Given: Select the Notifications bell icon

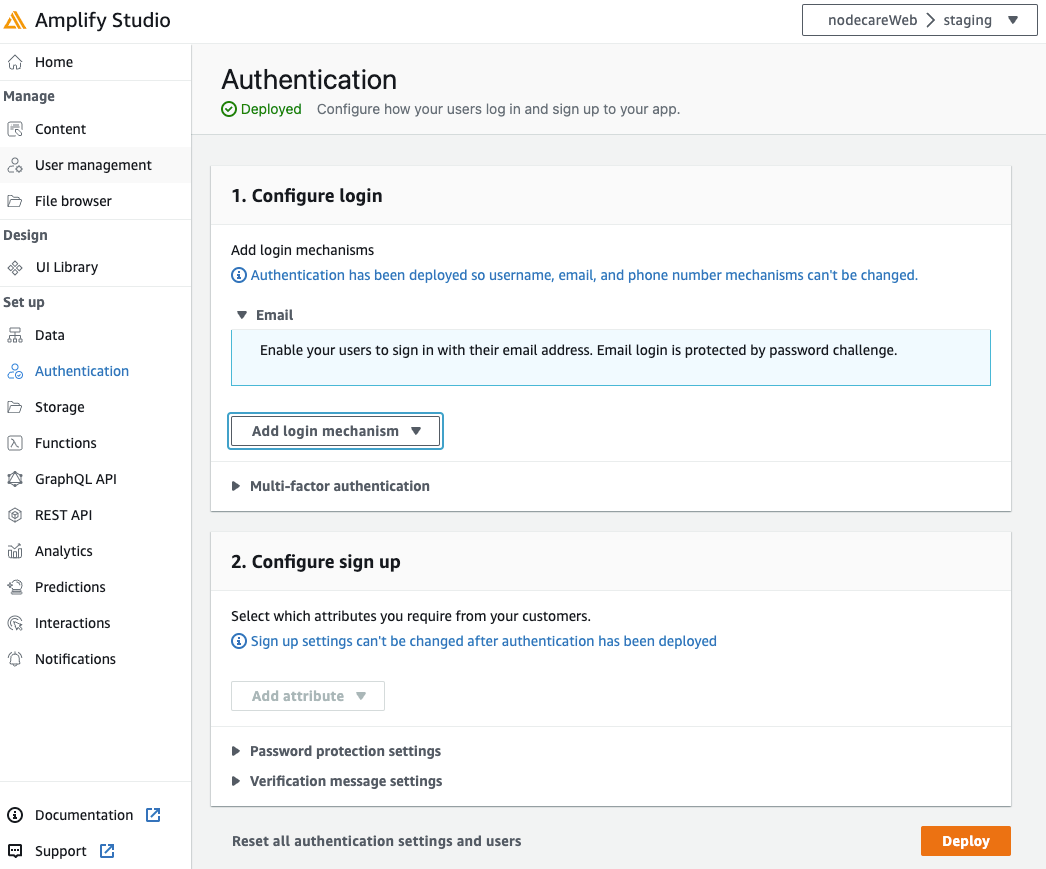Looking at the screenshot, I should [x=16, y=658].
